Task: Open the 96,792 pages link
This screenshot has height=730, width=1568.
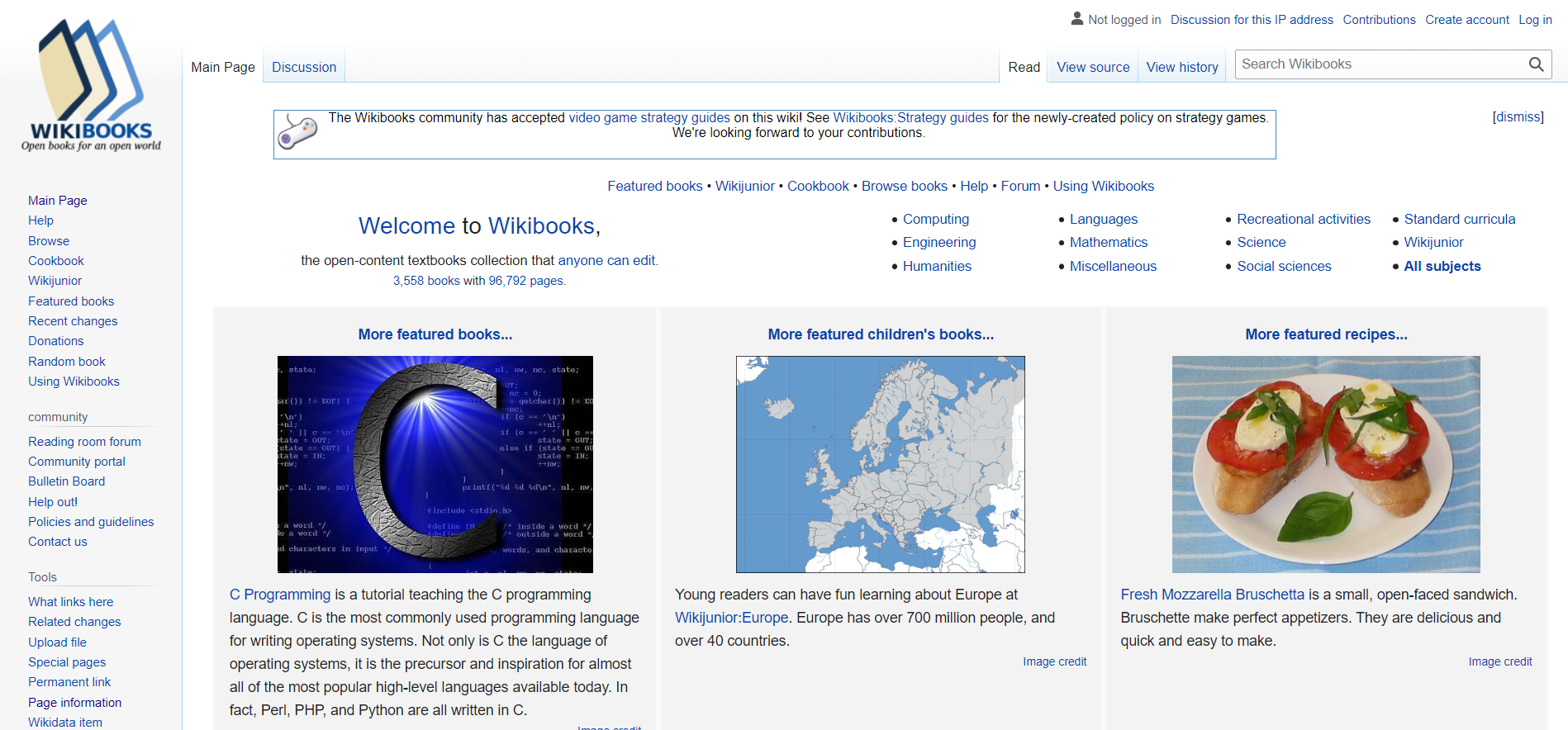Action: (x=526, y=281)
